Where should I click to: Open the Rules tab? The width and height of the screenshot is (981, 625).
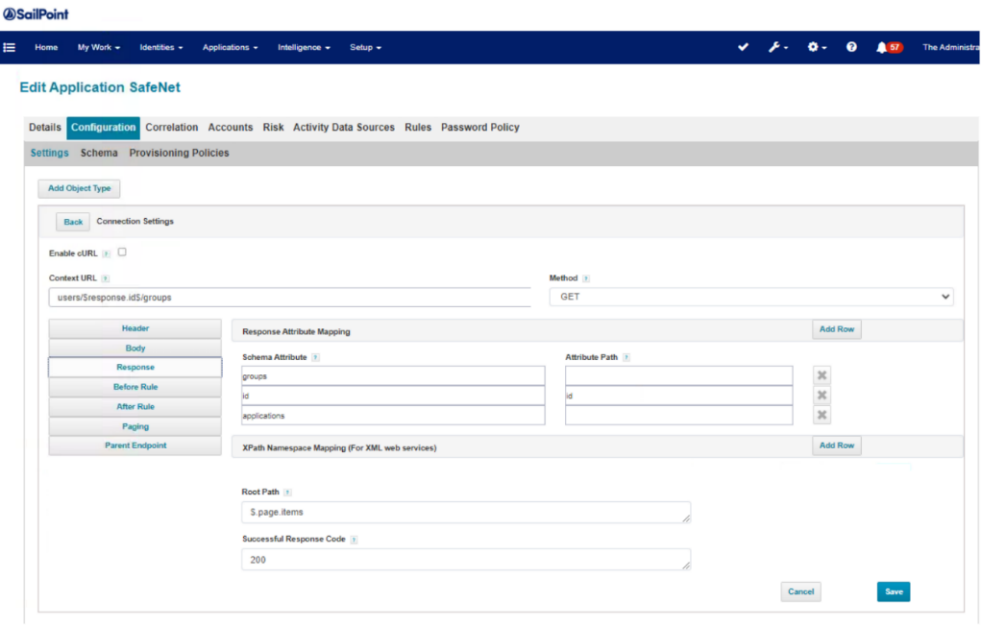pos(418,128)
